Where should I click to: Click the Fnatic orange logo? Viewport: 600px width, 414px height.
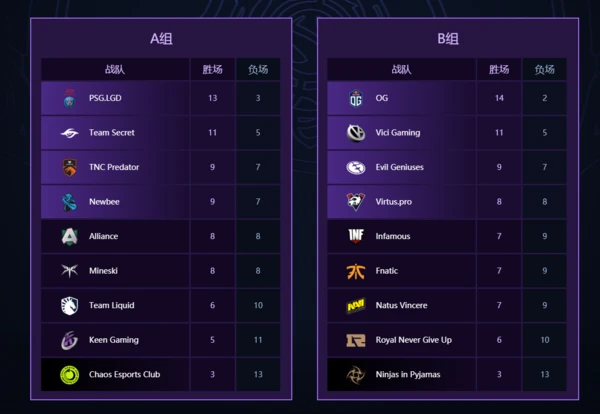[356, 271]
